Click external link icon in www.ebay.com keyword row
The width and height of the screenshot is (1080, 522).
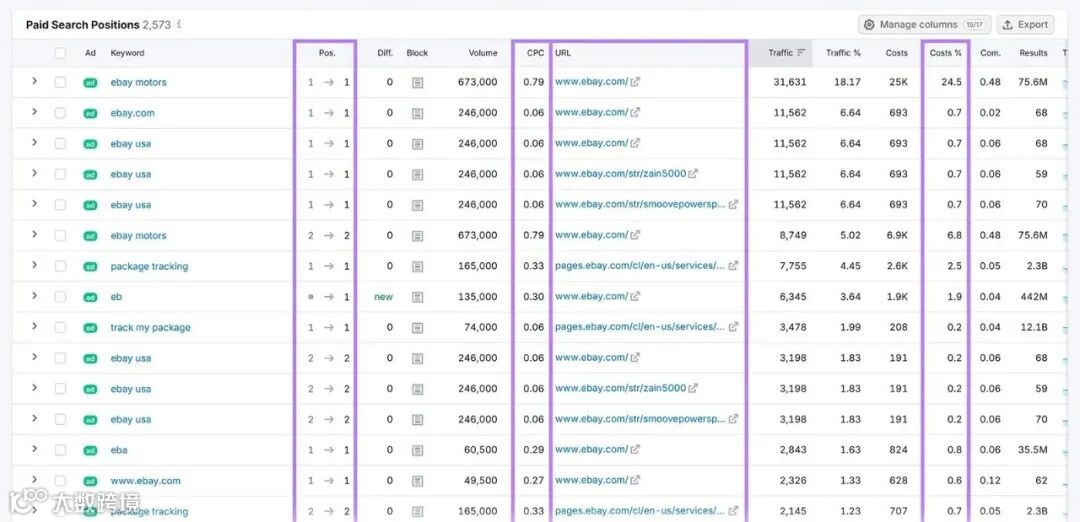tap(635, 480)
